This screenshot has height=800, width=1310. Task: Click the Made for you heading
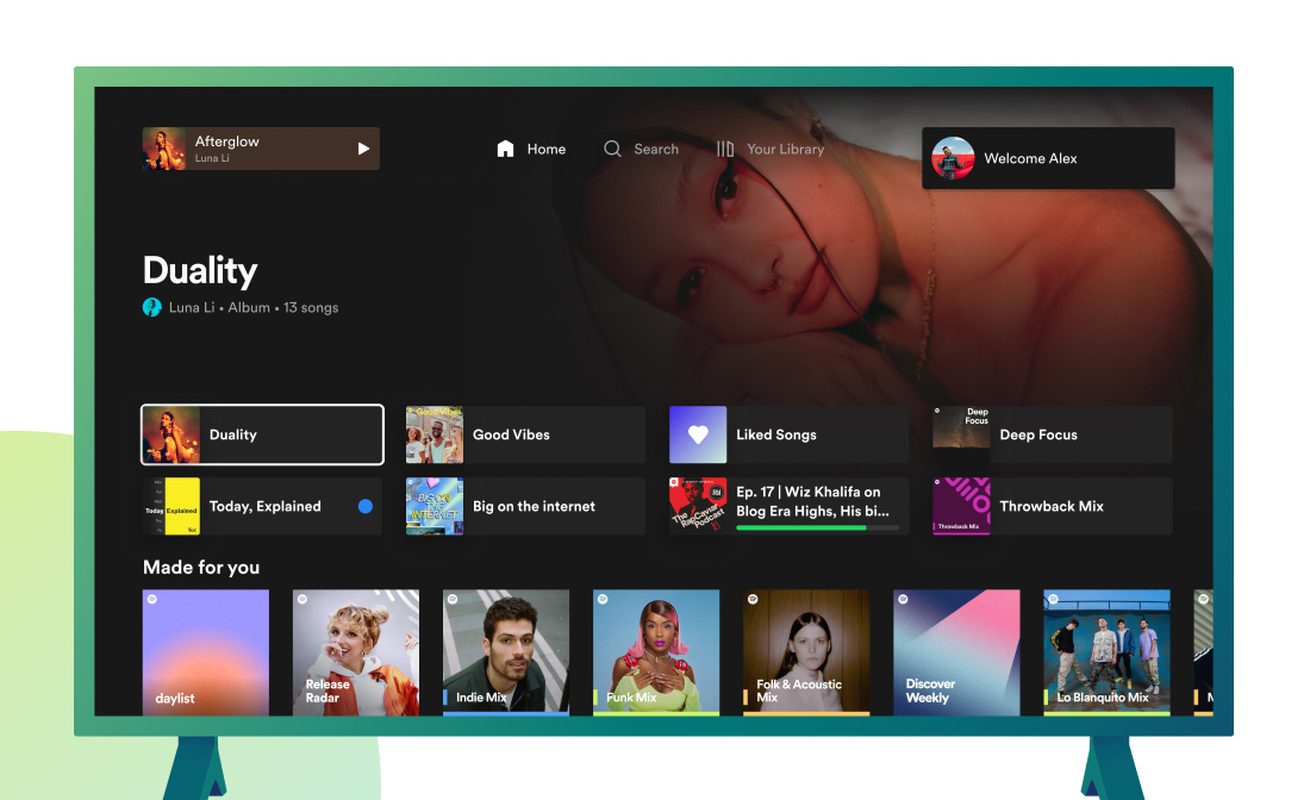point(201,567)
